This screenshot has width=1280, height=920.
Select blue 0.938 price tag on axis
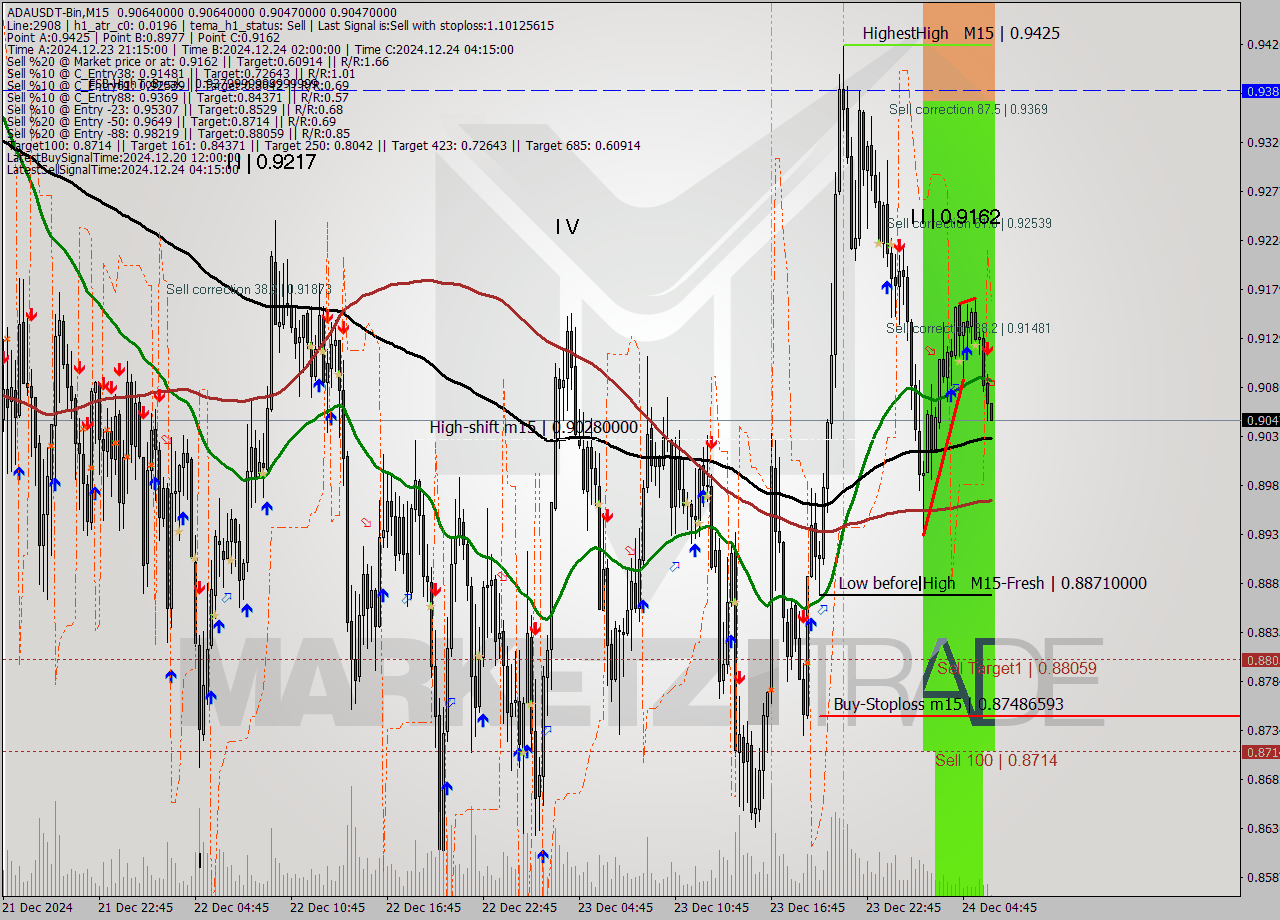(x=1260, y=90)
